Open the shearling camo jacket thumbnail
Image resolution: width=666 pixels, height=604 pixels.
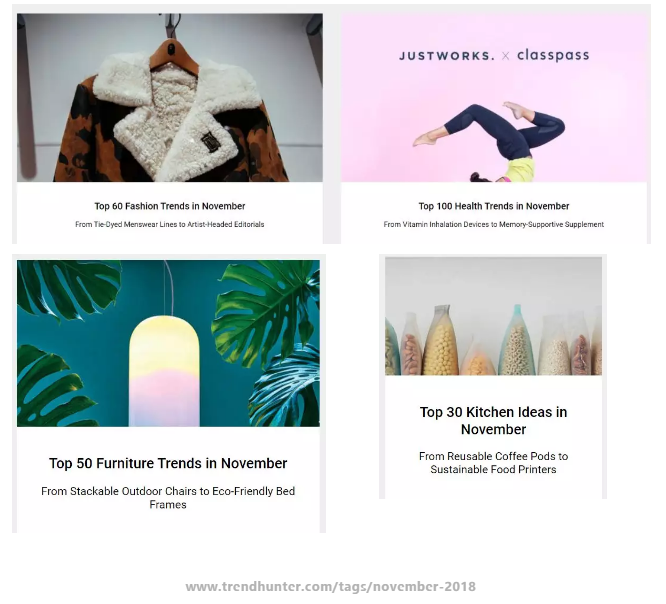(x=170, y=98)
